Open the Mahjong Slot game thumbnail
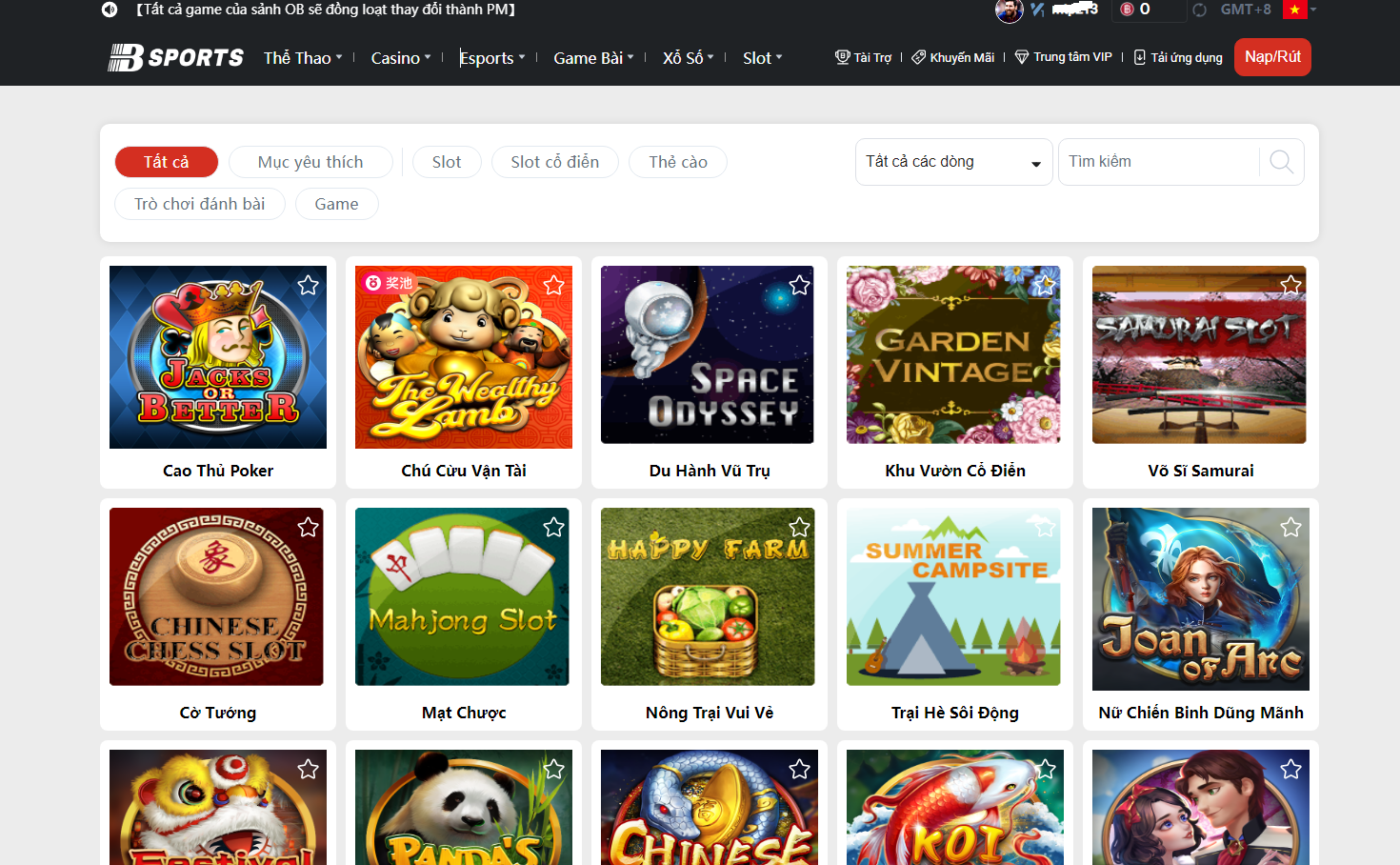Image resolution: width=1400 pixels, height=865 pixels. click(x=462, y=596)
